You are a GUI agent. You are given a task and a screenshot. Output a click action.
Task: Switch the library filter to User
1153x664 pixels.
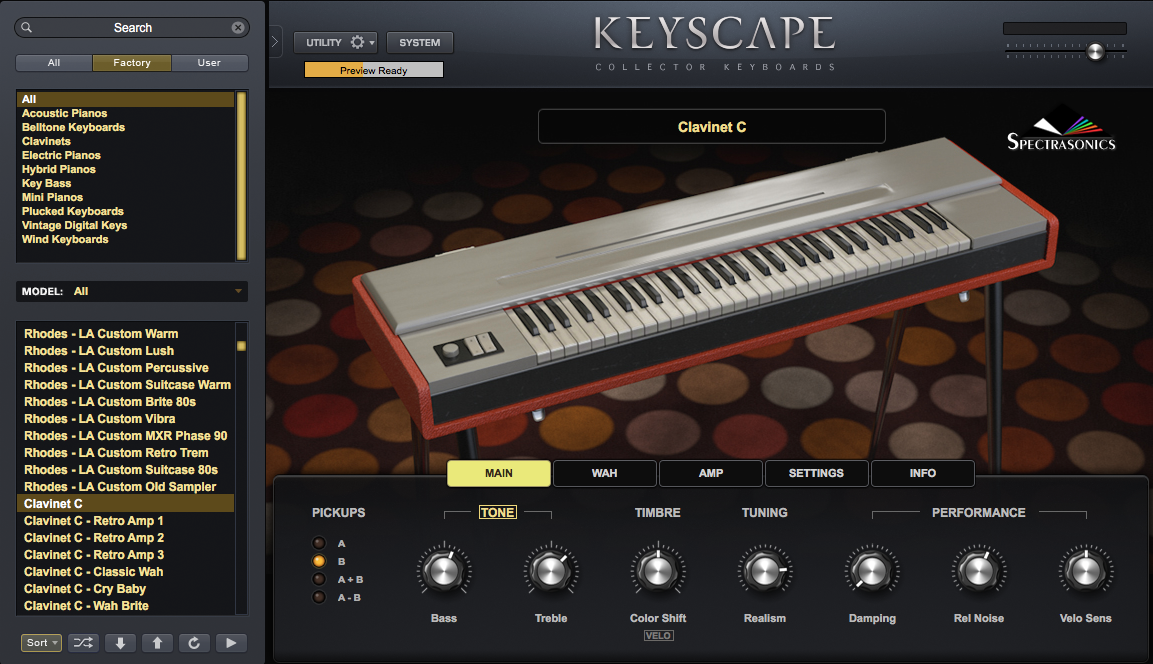point(209,62)
